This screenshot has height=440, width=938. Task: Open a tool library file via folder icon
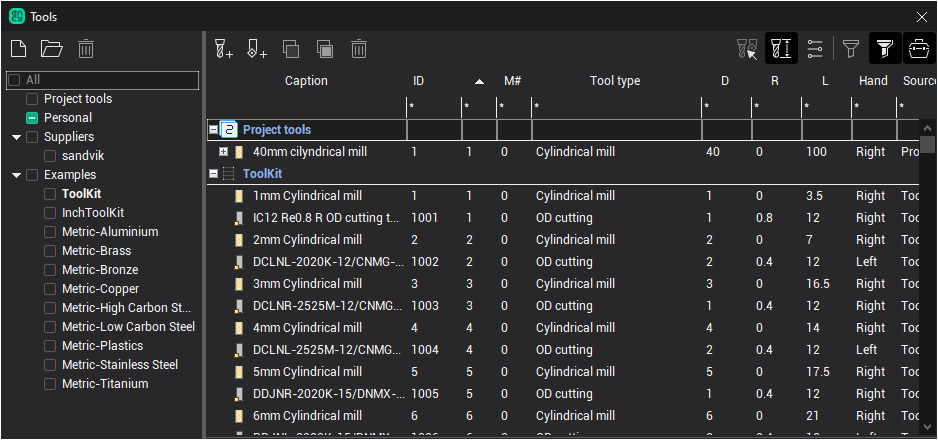[x=51, y=49]
